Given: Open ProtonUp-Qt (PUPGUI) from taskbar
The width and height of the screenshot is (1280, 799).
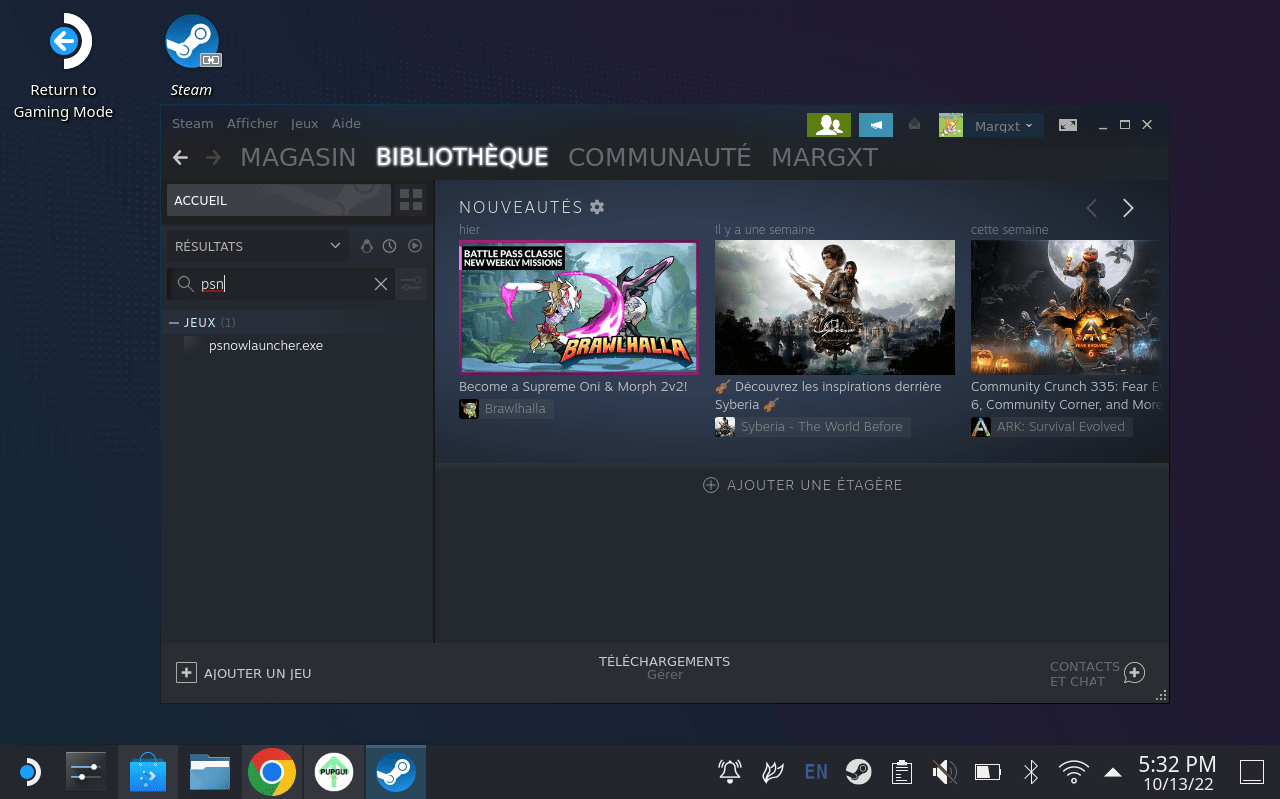Looking at the screenshot, I should tap(334, 772).
